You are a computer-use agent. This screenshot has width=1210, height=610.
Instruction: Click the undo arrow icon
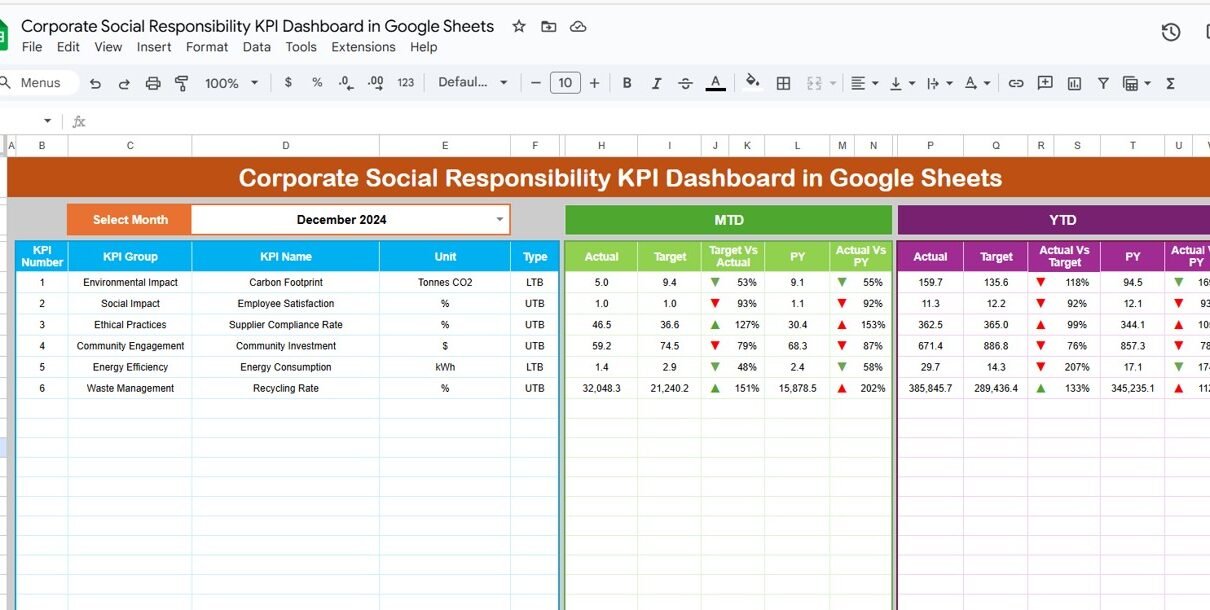pos(95,83)
